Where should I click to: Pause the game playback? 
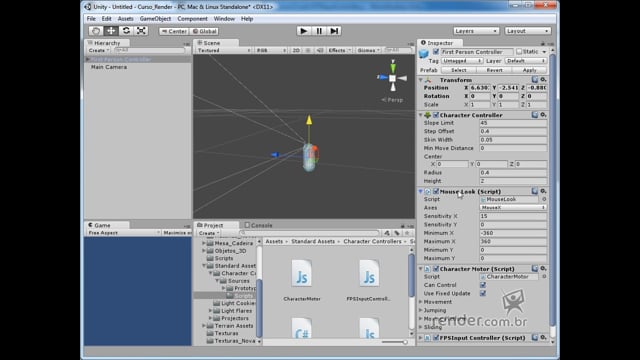(319, 31)
